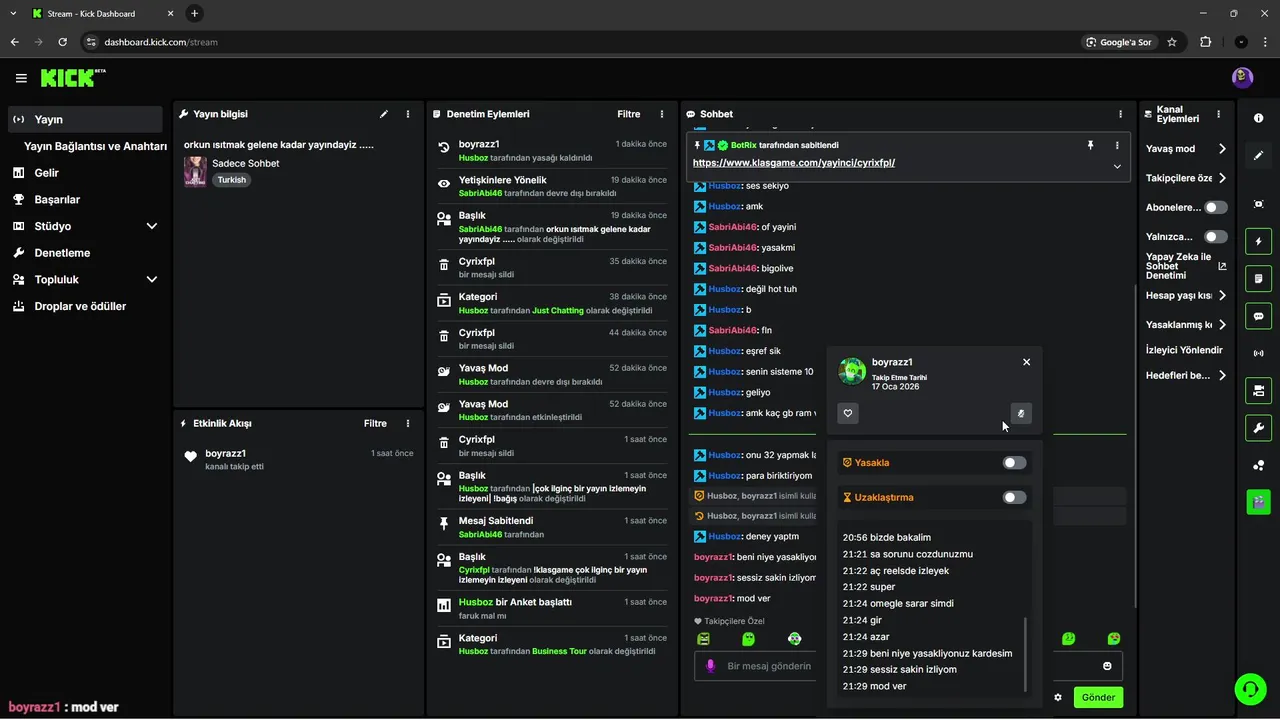Toggle the Uzaklaştırma timeout switch
Viewport: 1280px width, 720px height.
(1014, 497)
